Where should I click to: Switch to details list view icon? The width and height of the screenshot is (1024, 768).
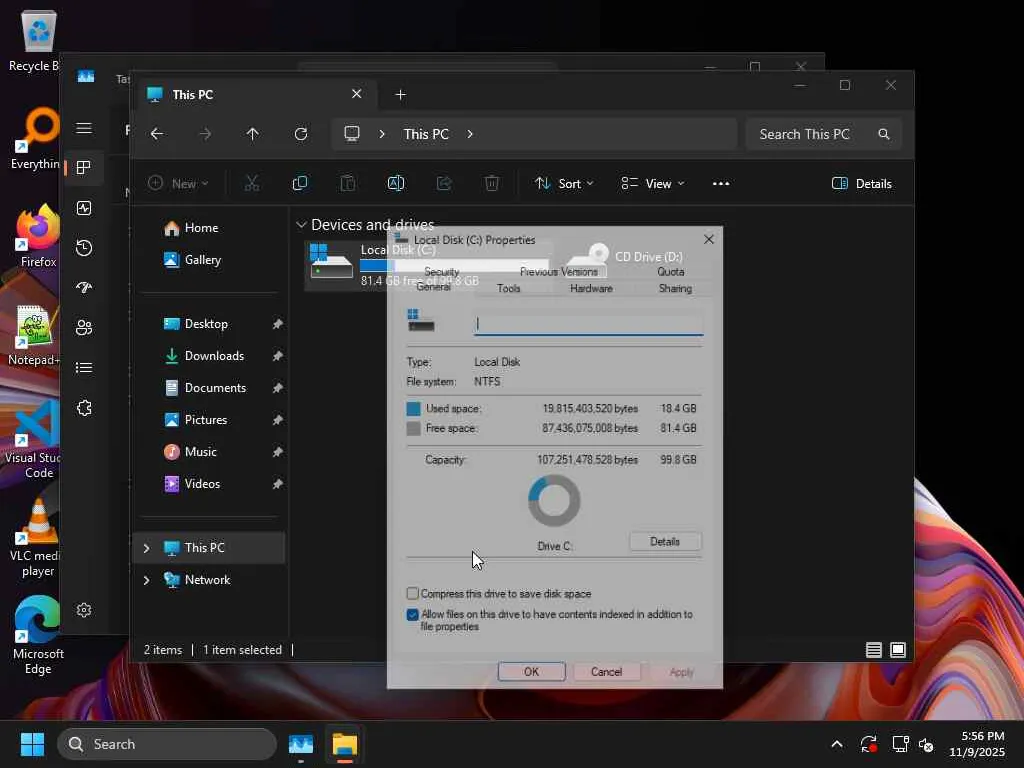(874, 650)
